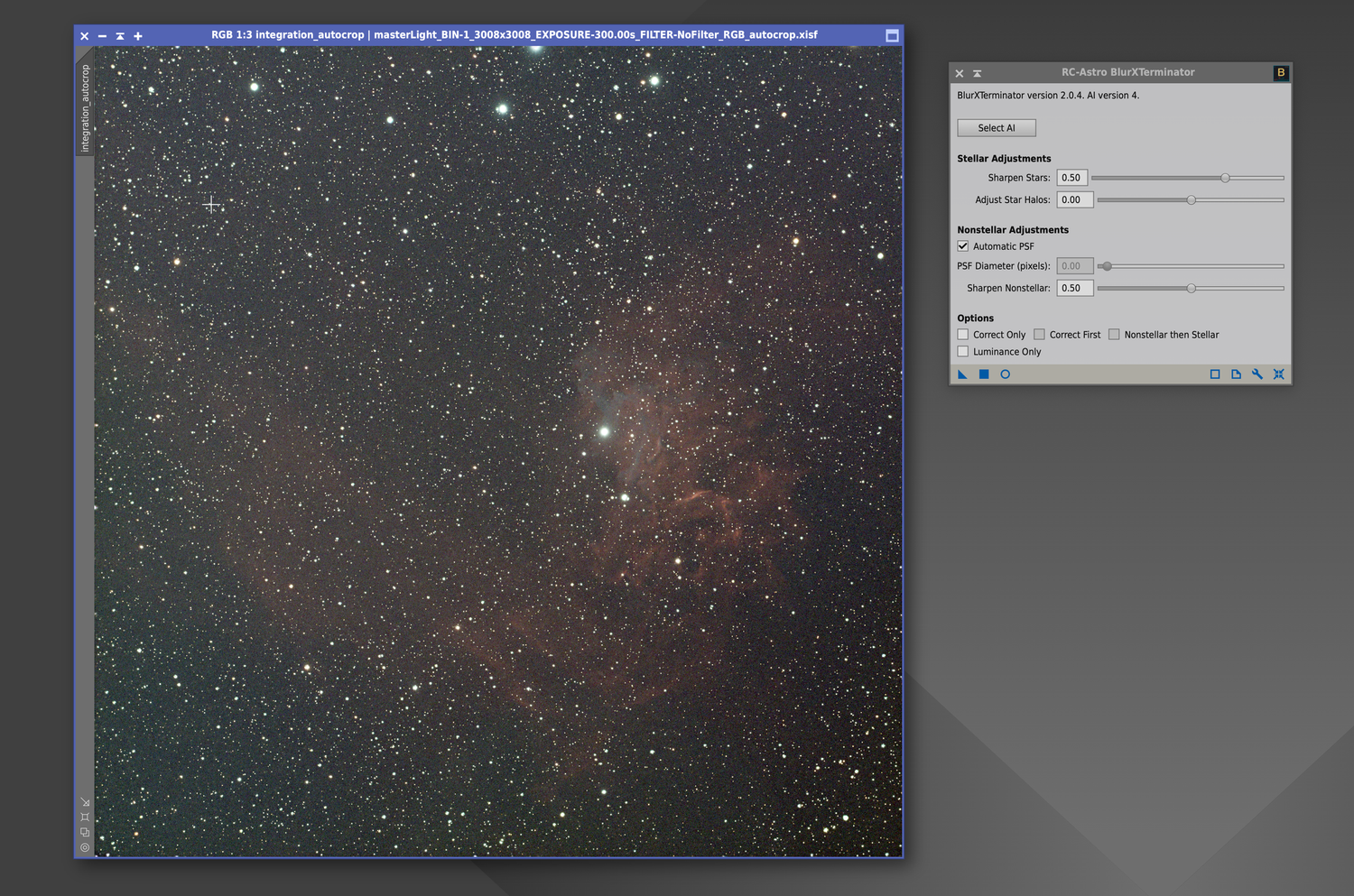Click the Adjust Star Halos slider handle
Viewport: 1354px width, 896px height.
click(1192, 200)
